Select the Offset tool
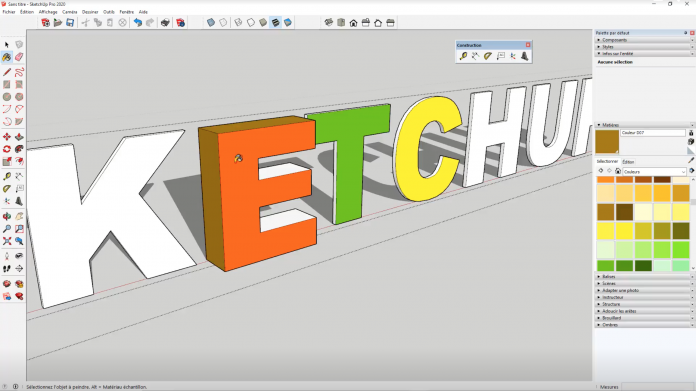Viewport: 696px width, 391px height. point(19,162)
